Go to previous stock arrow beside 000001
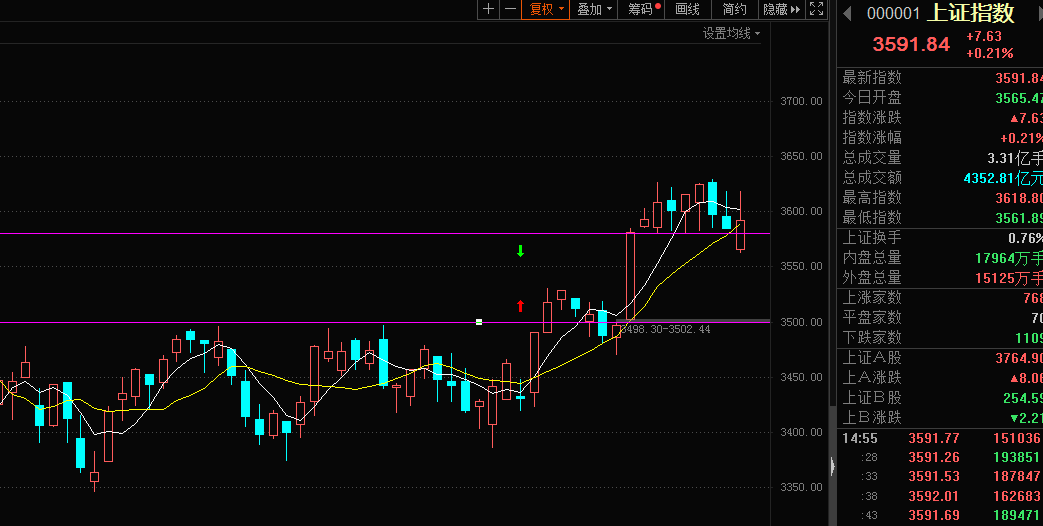Image resolution: width=1043 pixels, height=526 pixels. click(x=847, y=13)
